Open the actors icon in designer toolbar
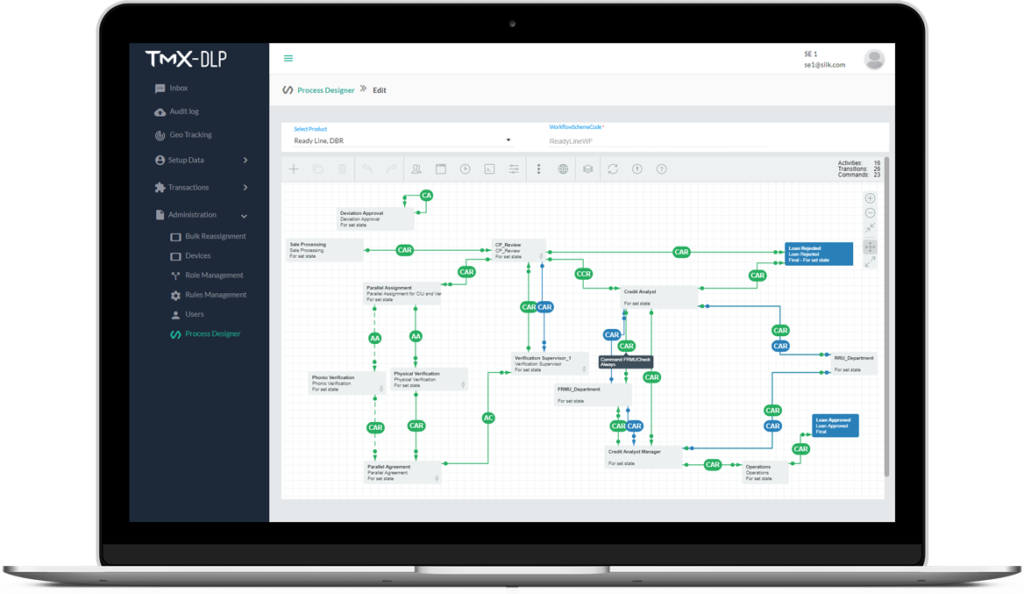Viewport: 1024px width, 594px height. point(416,169)
